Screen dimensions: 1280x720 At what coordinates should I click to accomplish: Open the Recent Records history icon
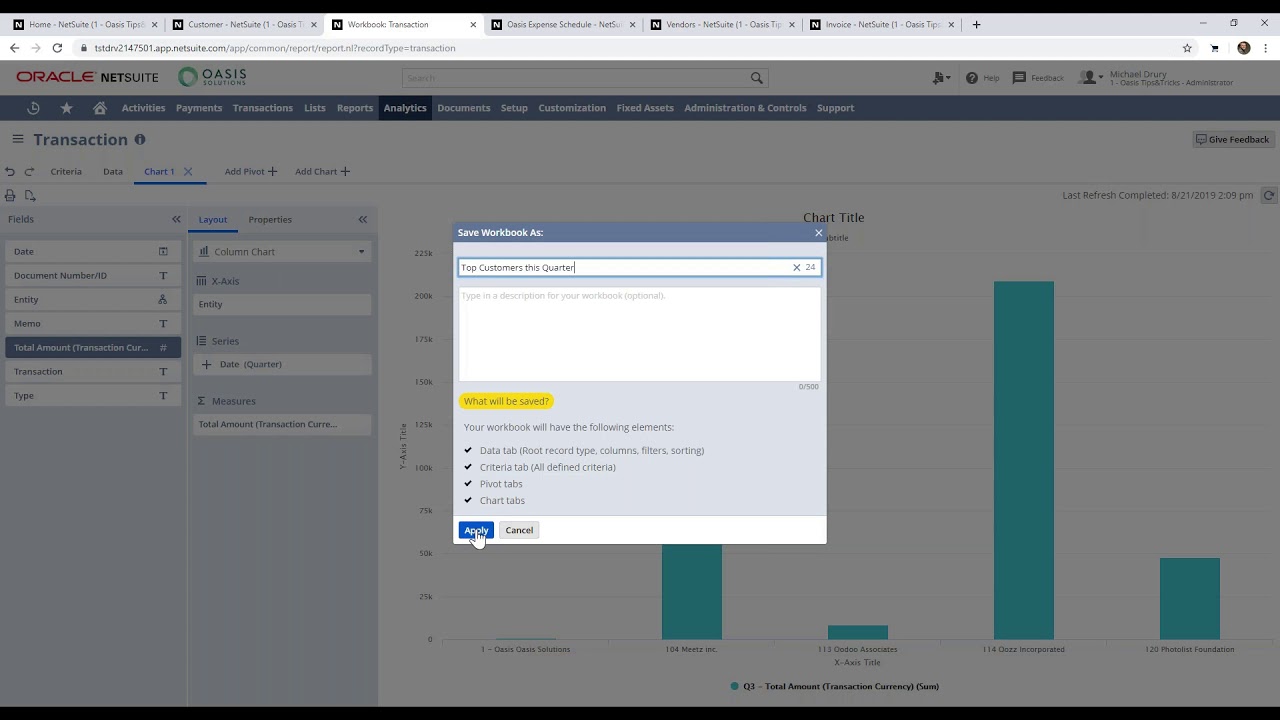(x=33, y=108)
